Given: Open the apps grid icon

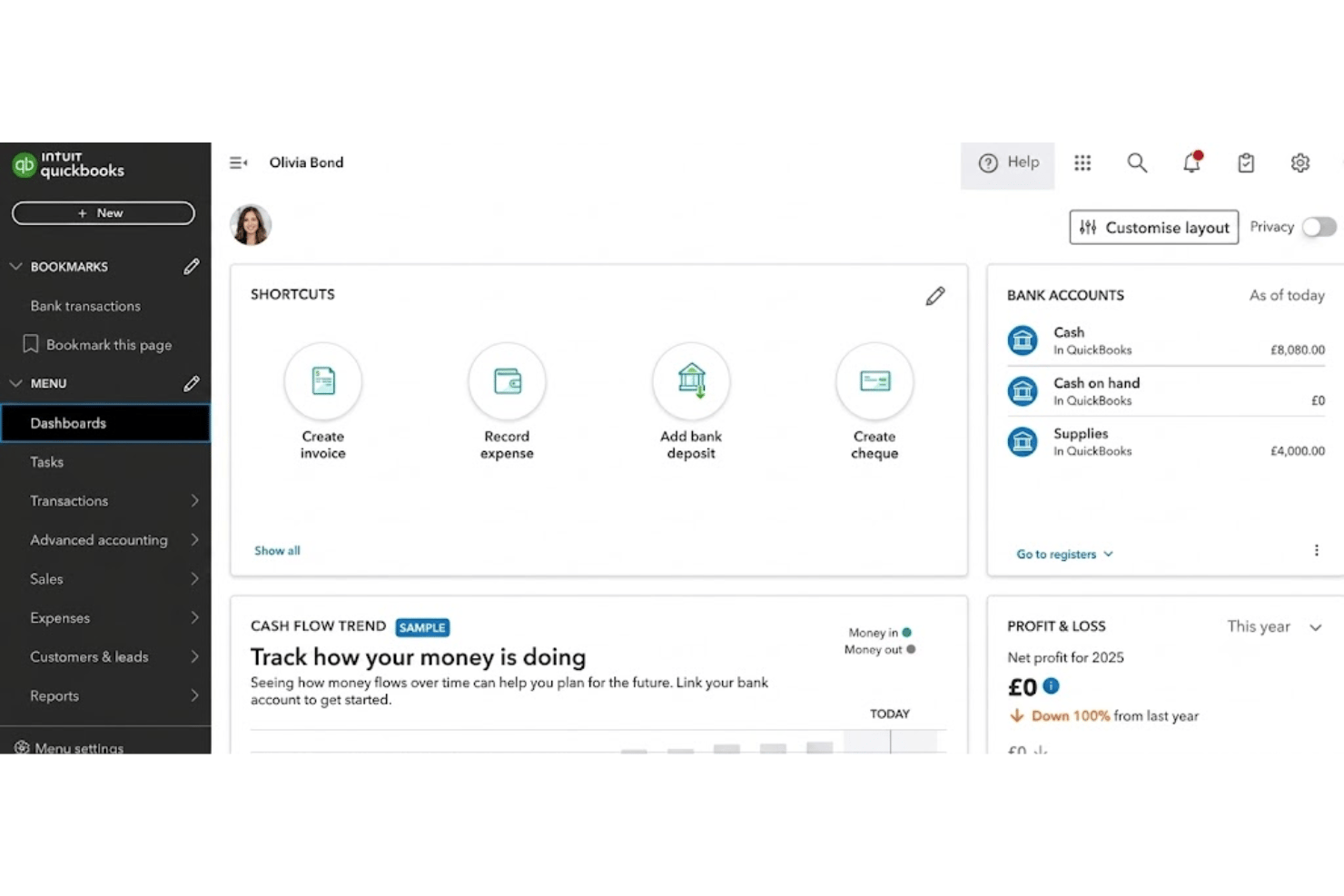Looking at the screenshot, I should 1082,162.
